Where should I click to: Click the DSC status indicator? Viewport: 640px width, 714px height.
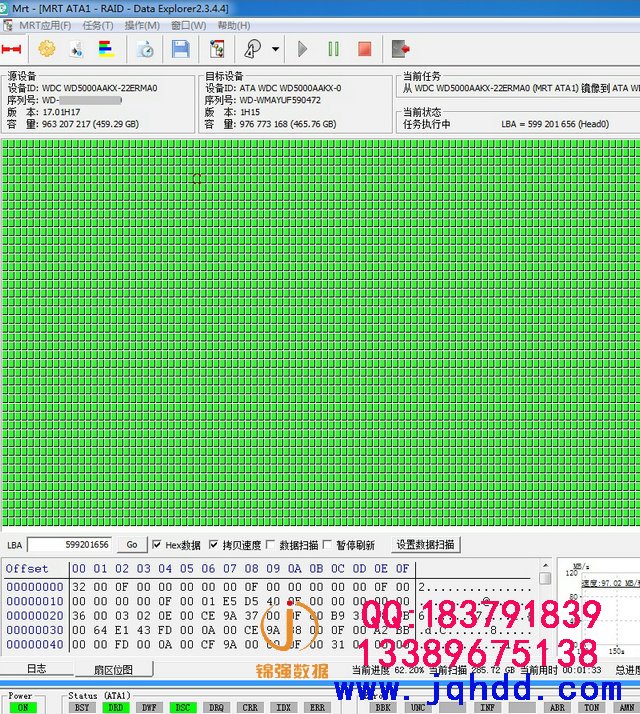pyautogui.click(x=183, y=708)
